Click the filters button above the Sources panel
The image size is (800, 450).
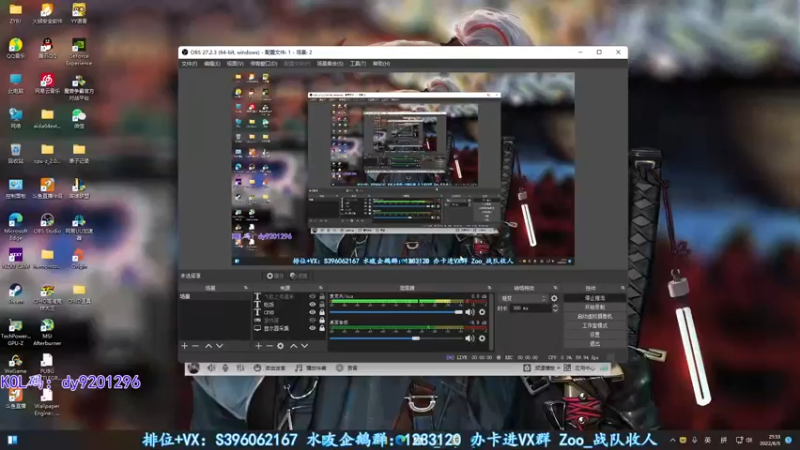click(299, 276)
